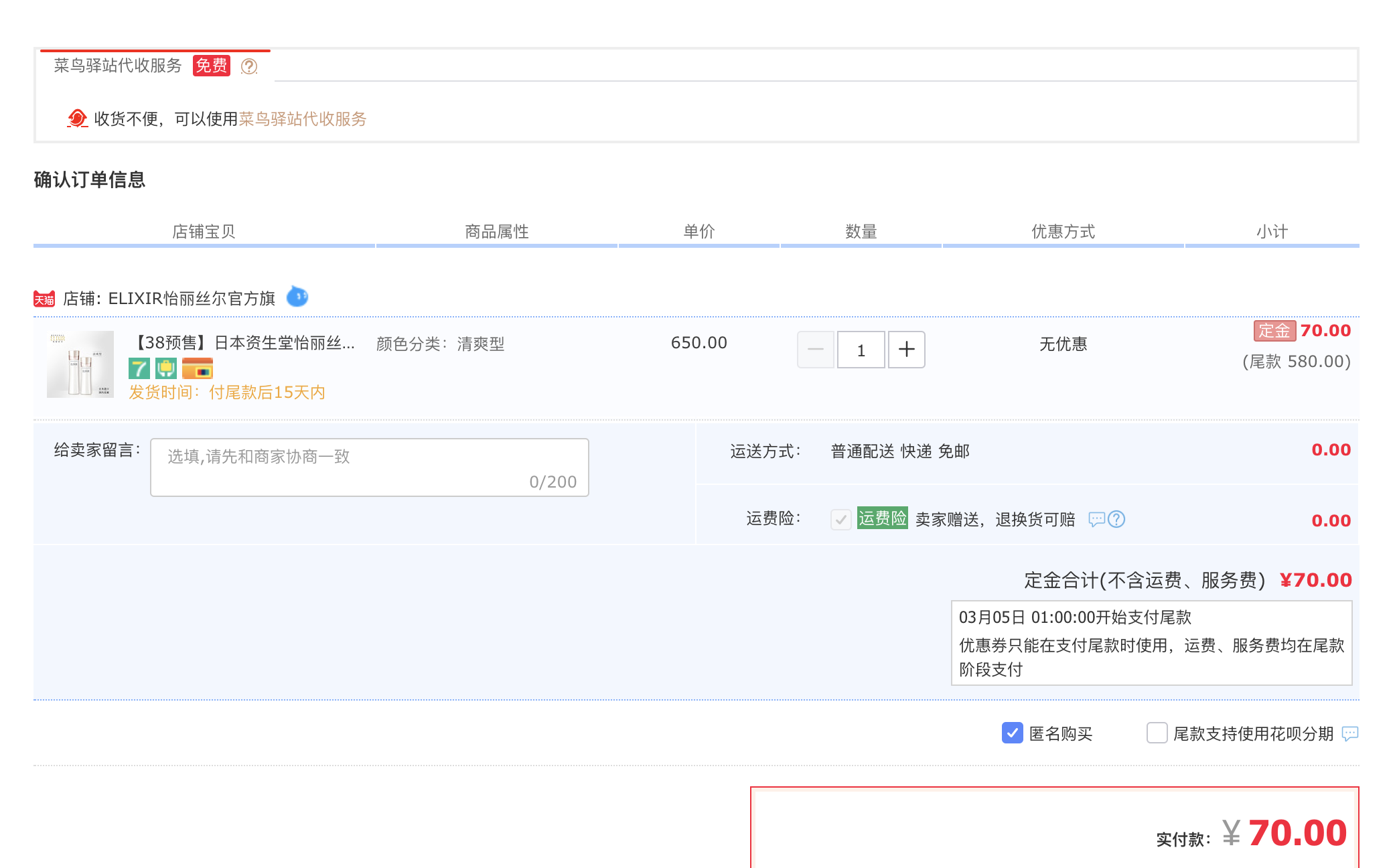
Task: Click 颜色分类：清爽型 attribute text
Action: 441,344
